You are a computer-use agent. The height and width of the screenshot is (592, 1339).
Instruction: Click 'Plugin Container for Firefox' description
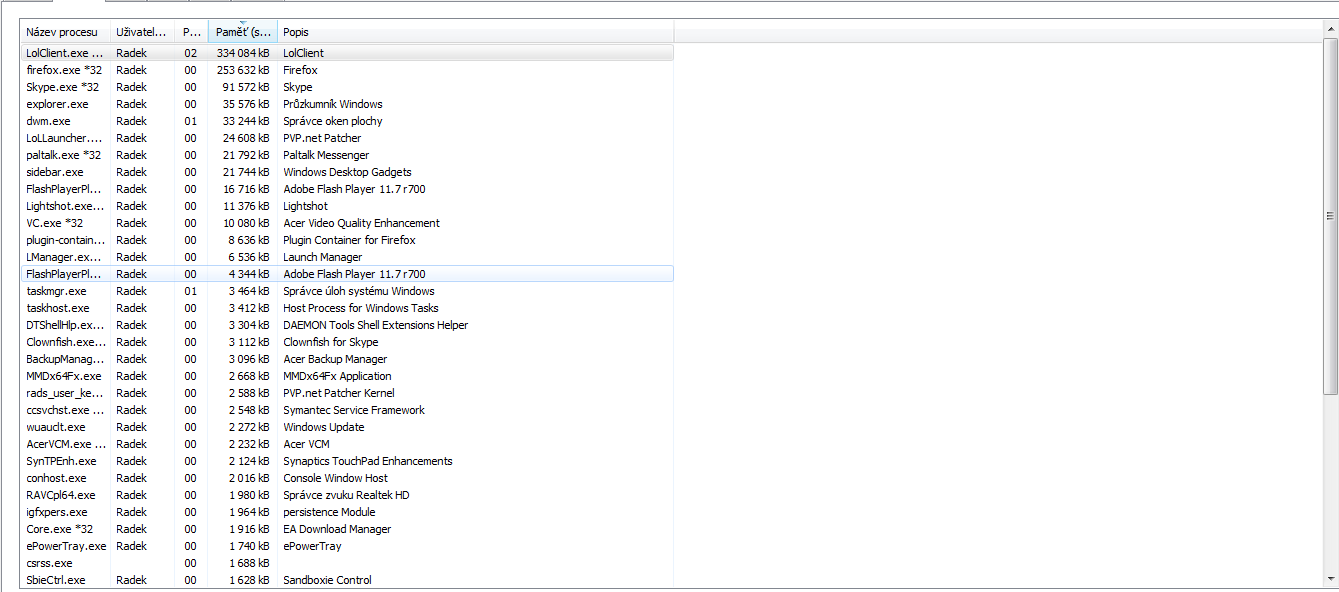349,240
